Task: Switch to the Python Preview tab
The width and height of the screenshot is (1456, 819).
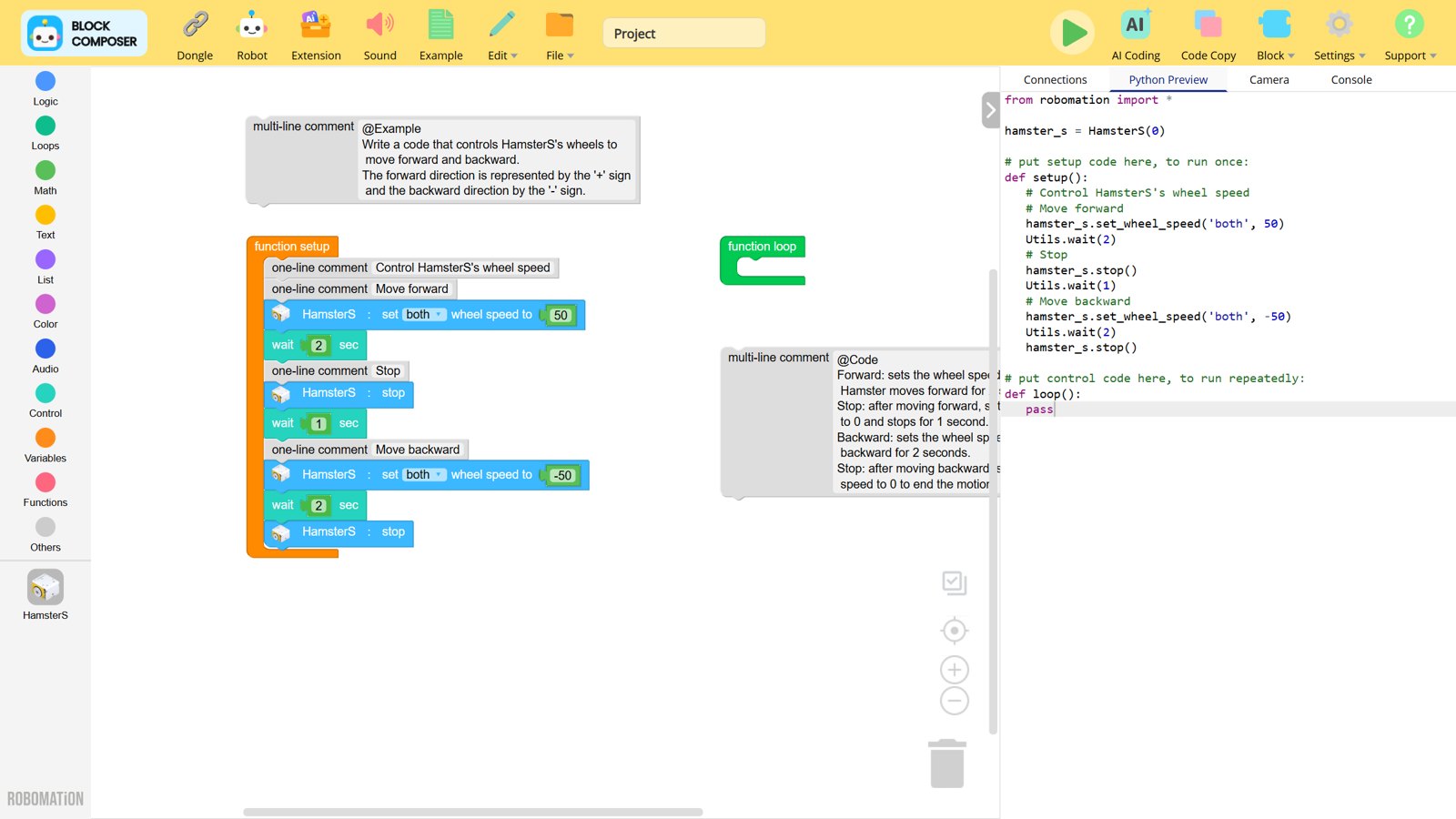Action: point(1168,80)
